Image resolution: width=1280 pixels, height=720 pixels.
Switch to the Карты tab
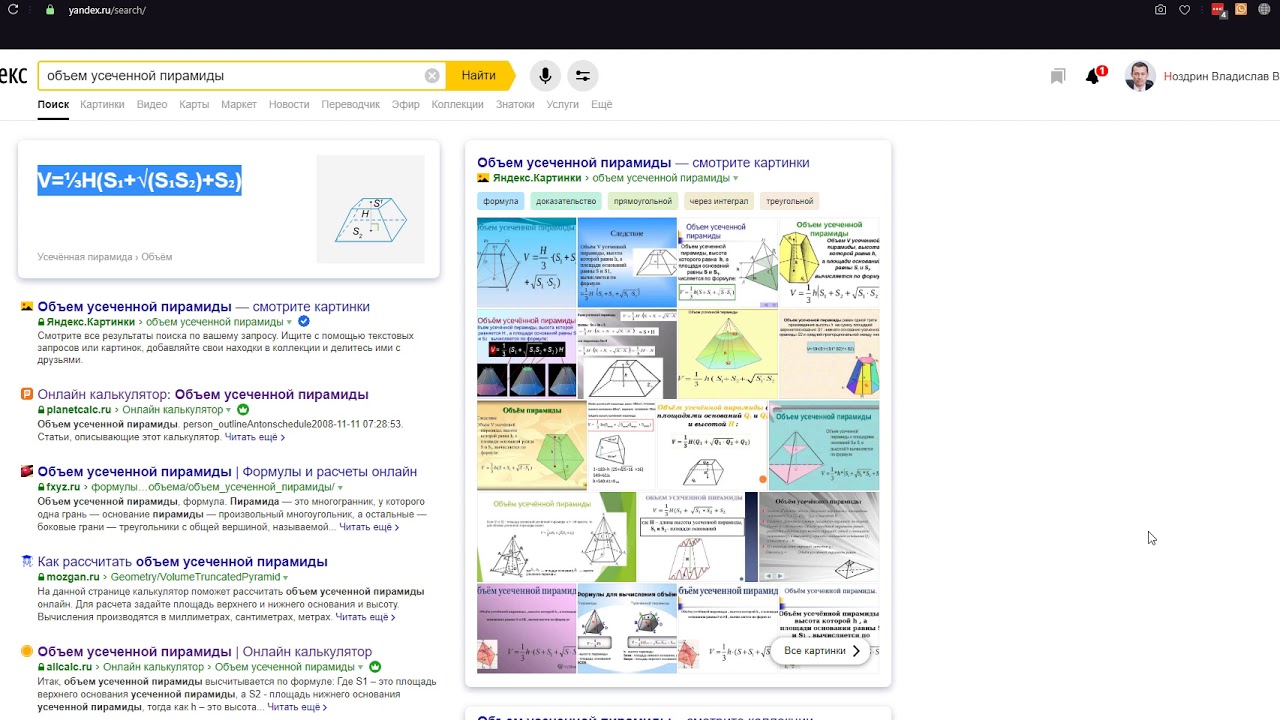pos(194,104)
